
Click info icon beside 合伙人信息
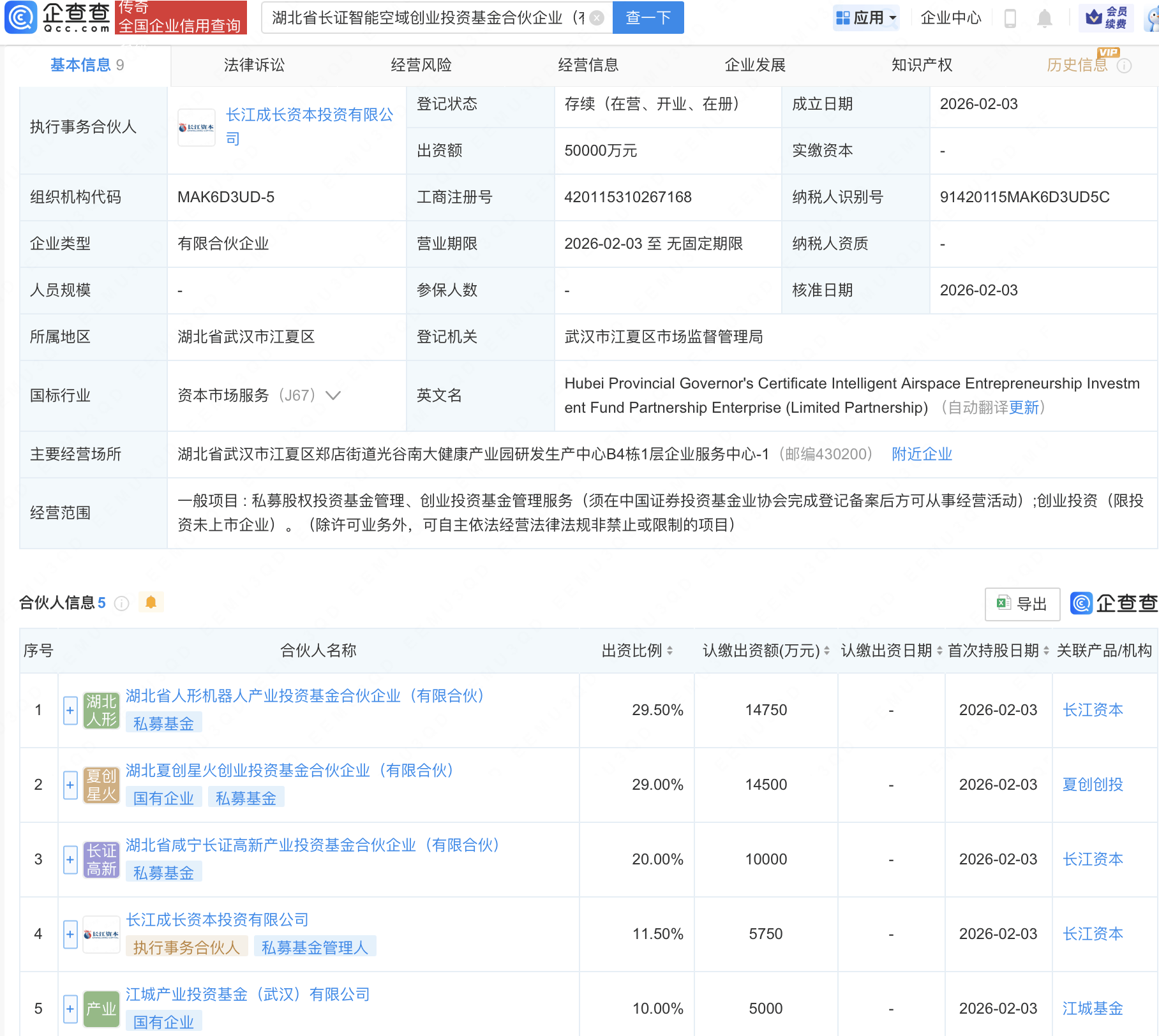[x=121, y=603]
